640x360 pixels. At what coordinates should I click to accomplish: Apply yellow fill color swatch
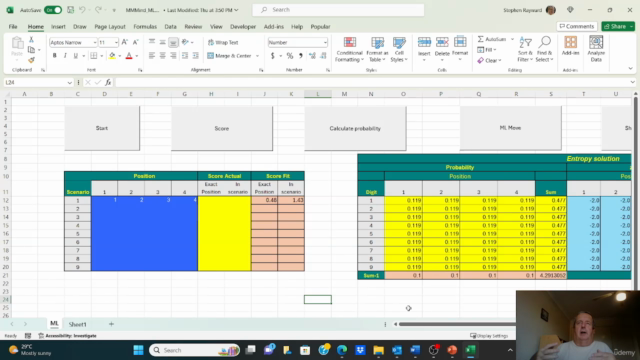tap(112, 56)
